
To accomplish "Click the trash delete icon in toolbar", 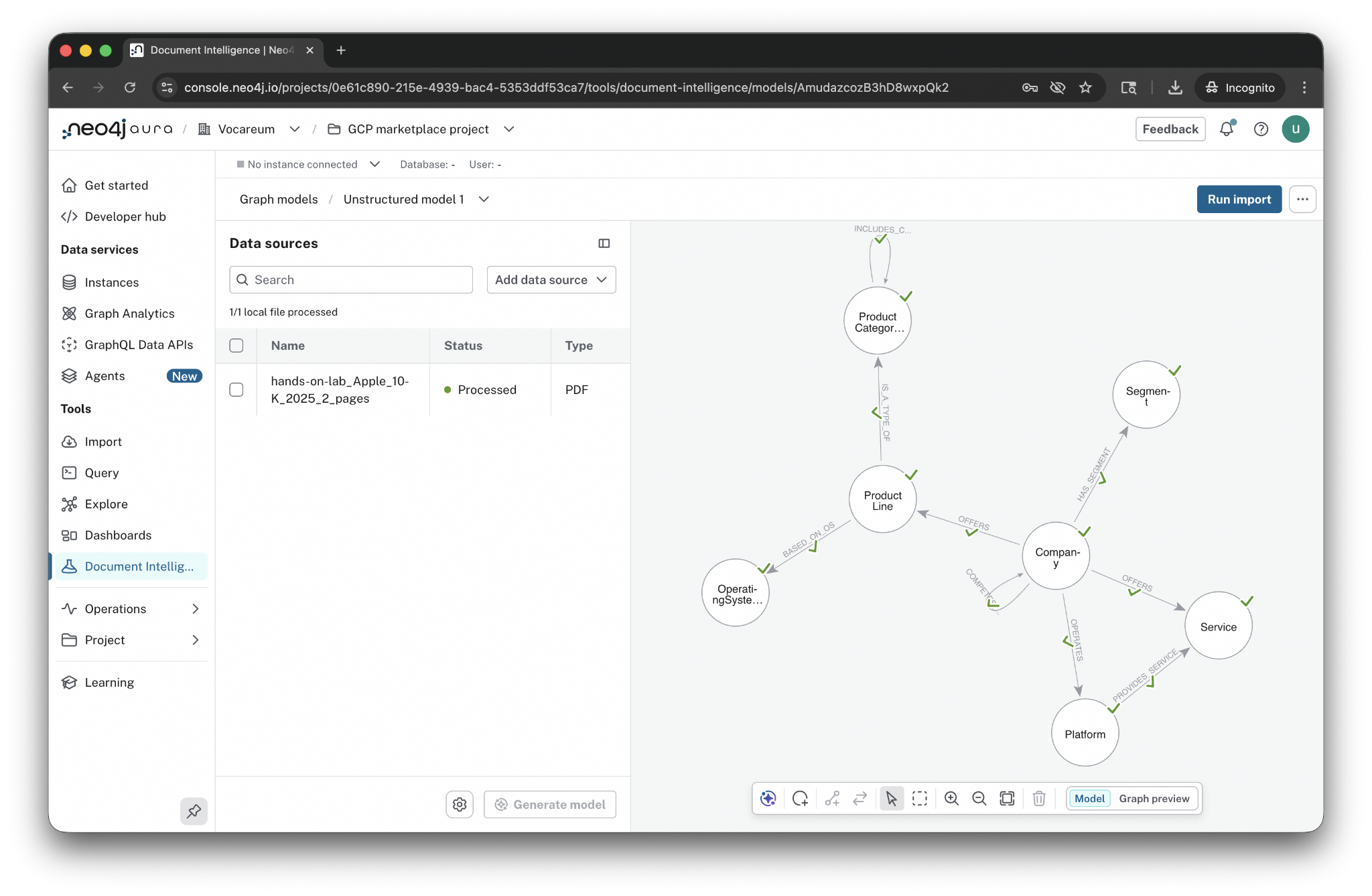I will (1039, 798).
